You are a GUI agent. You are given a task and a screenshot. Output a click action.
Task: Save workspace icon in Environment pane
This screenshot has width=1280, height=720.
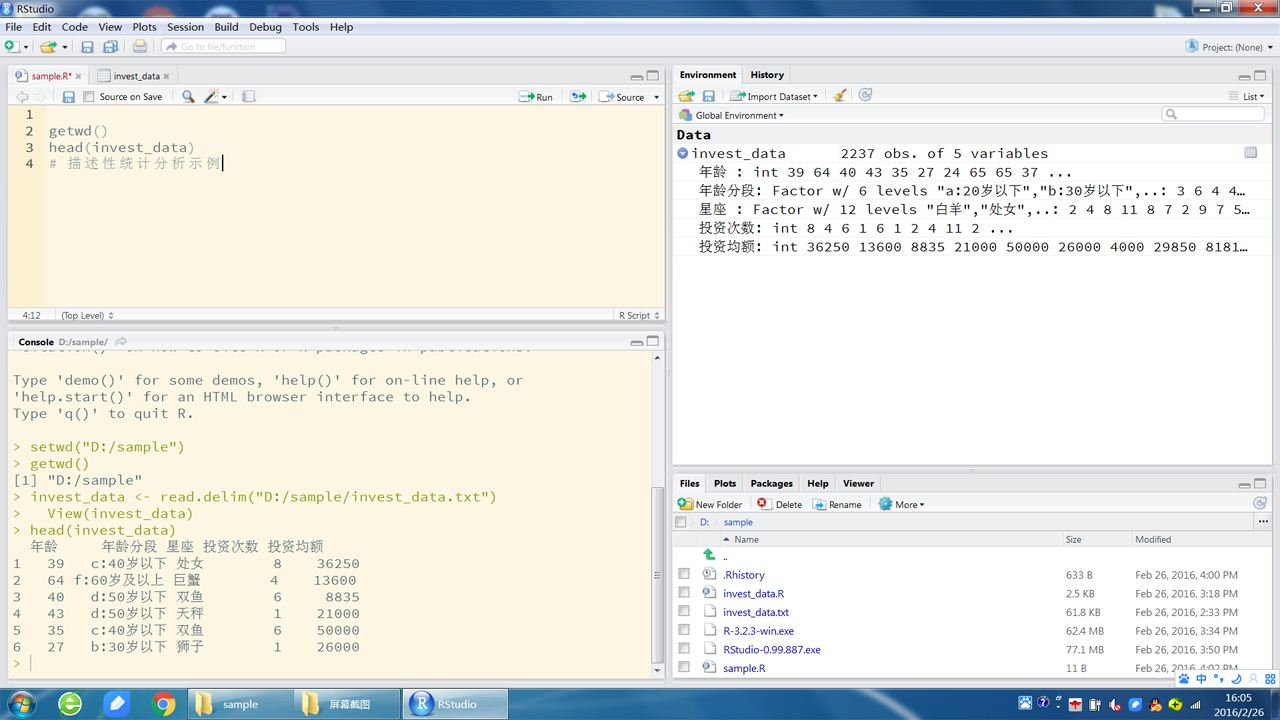(x=708, y=96)
